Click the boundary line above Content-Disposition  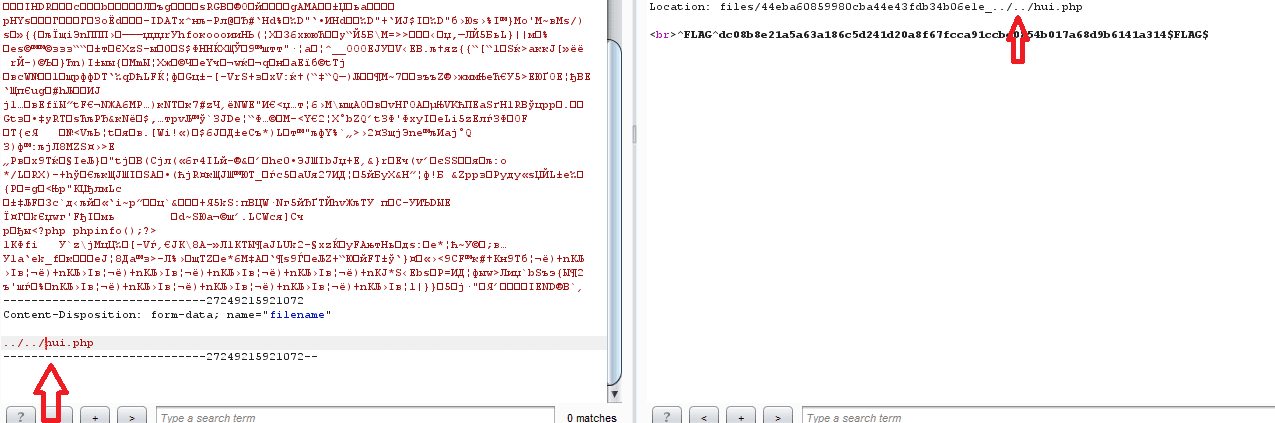coord(154,300)
